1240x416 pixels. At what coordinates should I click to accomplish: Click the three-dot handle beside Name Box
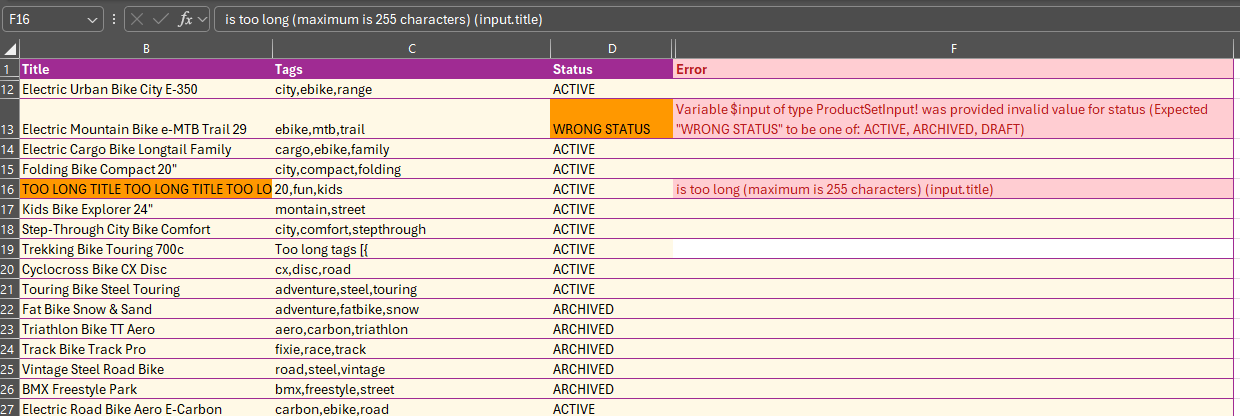click(114, 19)
